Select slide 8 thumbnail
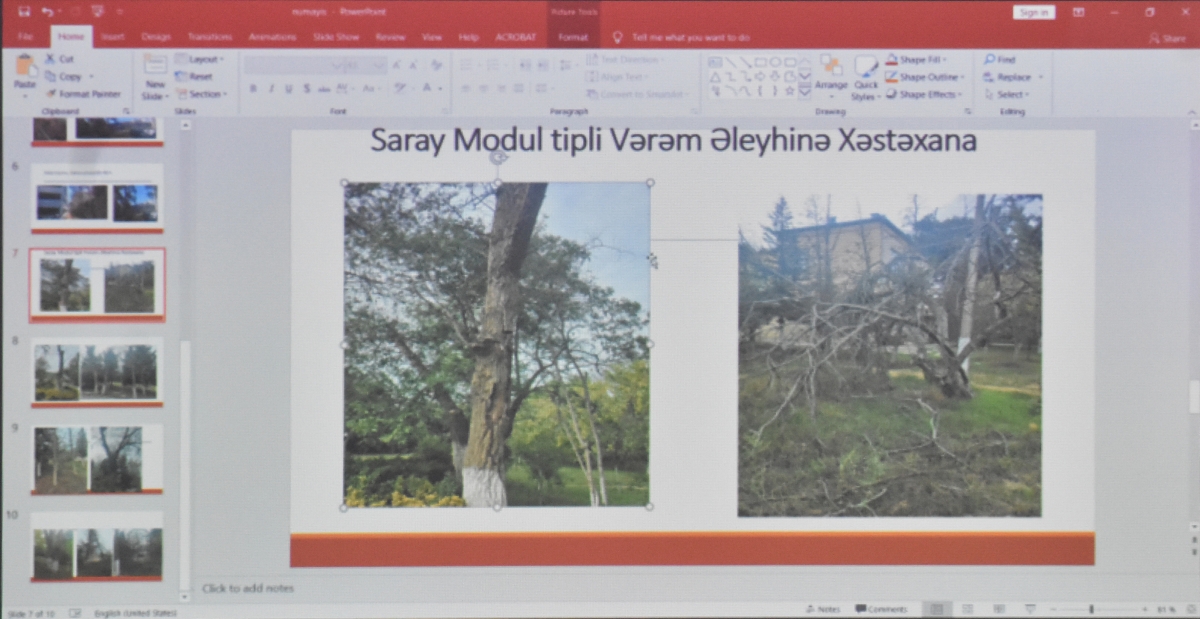This screenshot has height=619, width=1200. tap(96, 372)
